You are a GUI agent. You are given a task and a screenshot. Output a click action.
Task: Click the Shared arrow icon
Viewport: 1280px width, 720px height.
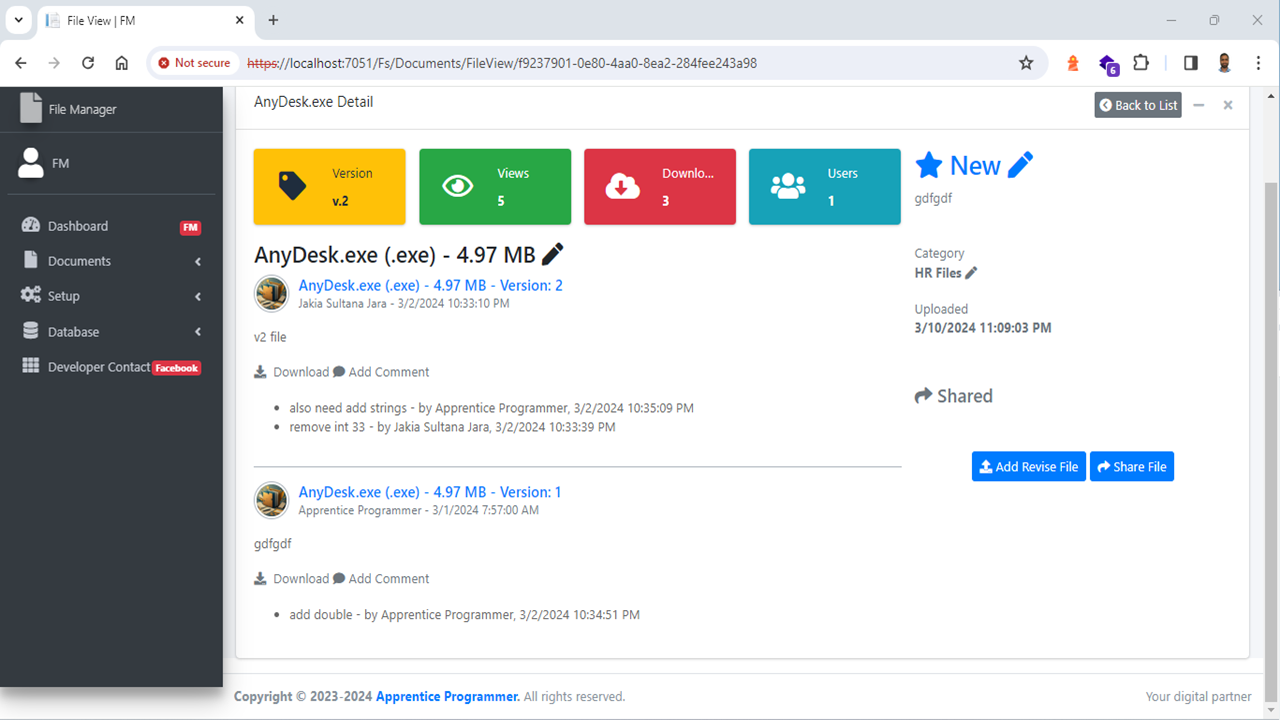923,396
